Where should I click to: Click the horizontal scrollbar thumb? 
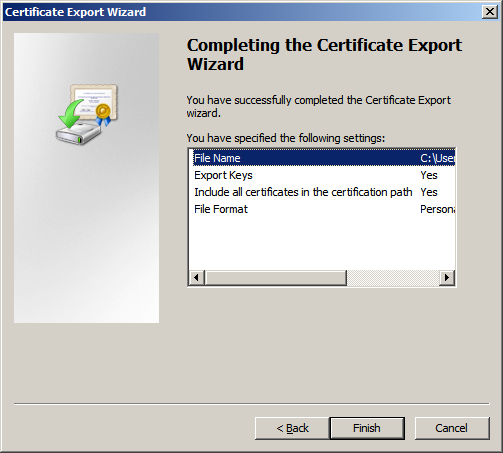tap(276, 277)
